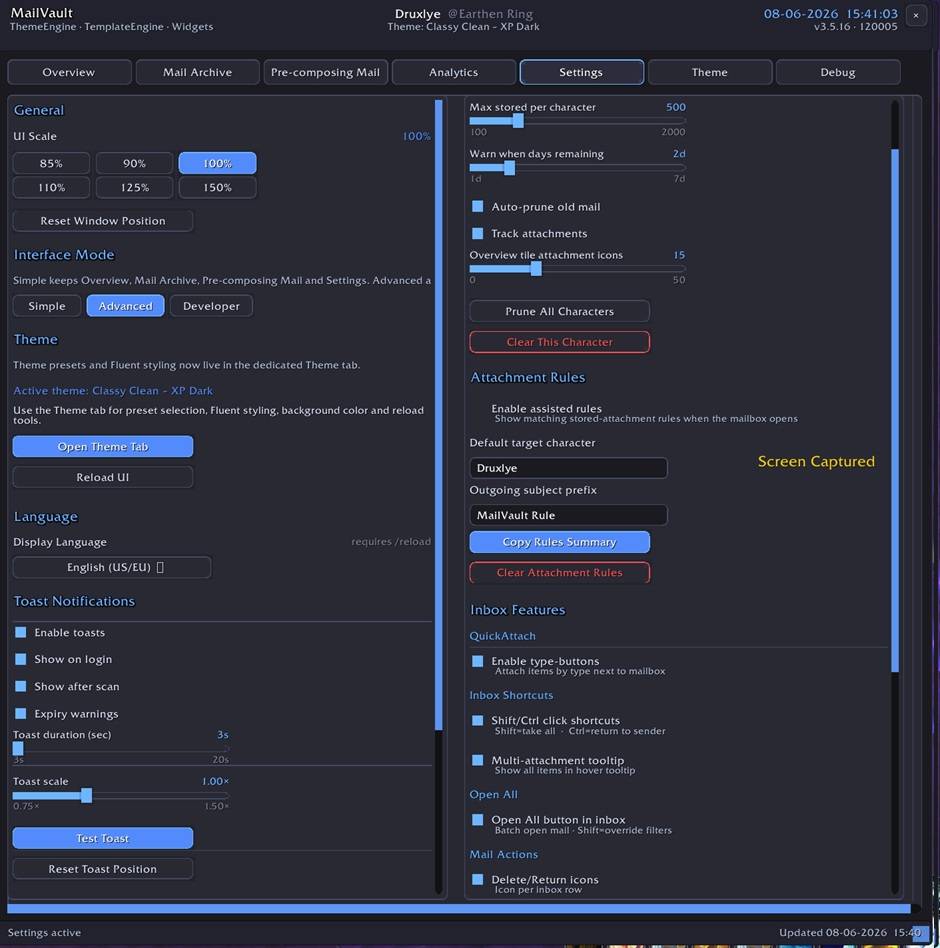Screen dimensions: 940x948
Task: Click Copy Rules Summary button
Action: click(560, 542)
